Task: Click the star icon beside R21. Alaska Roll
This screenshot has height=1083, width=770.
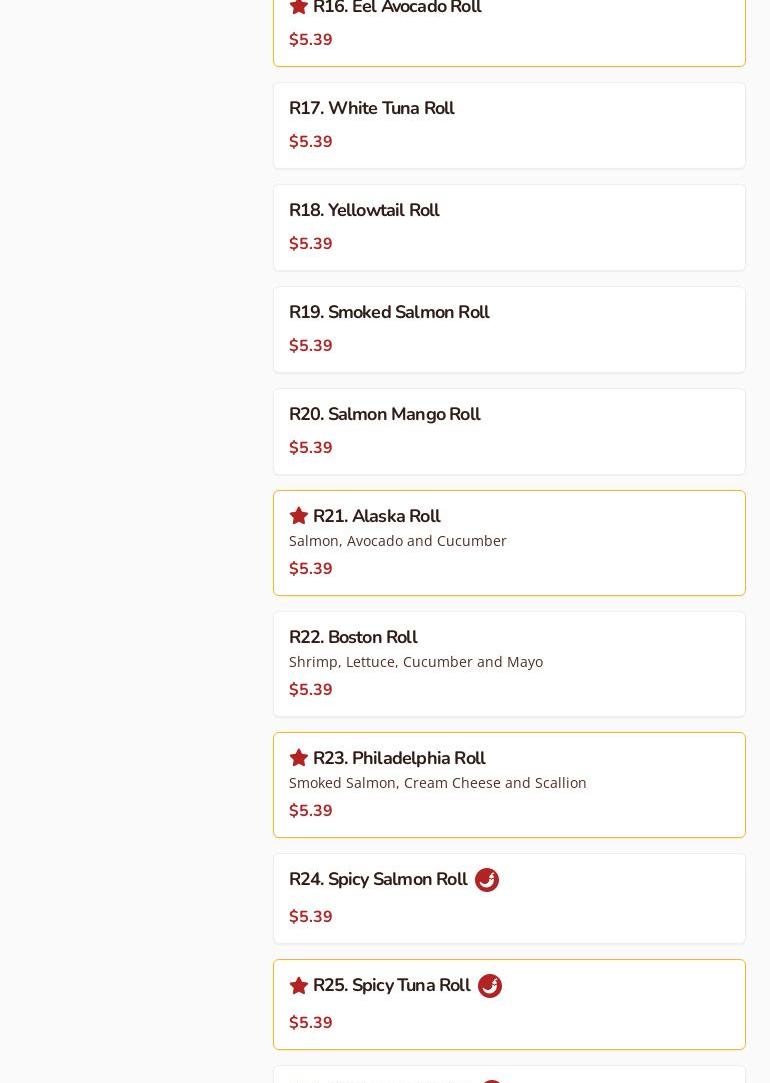Action: coord(298,516)
